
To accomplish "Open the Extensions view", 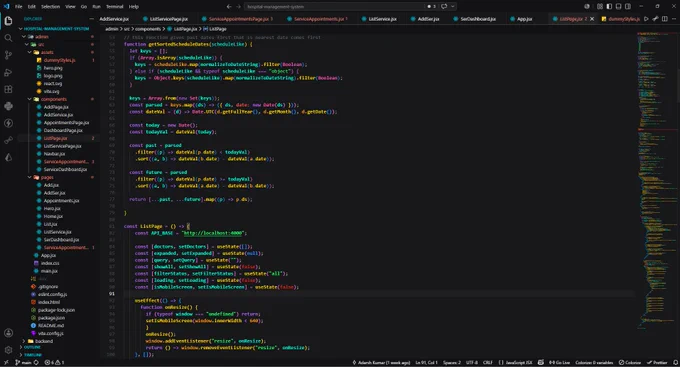I will point(8,89).
